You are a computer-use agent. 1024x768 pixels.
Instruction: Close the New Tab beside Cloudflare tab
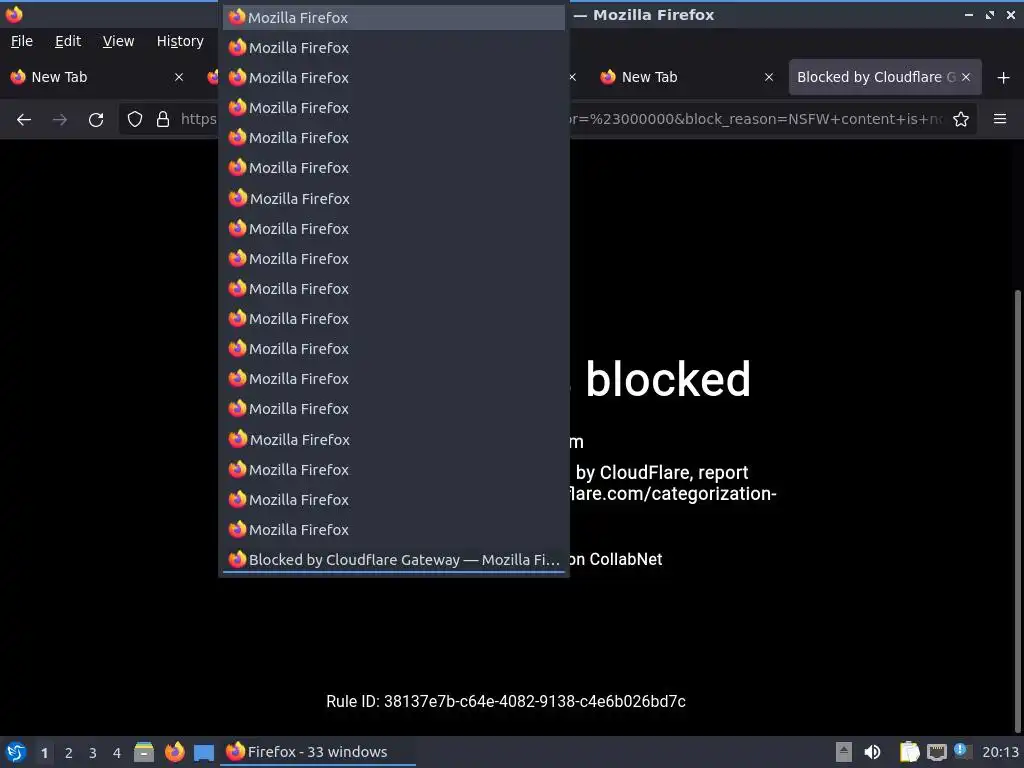(x=769, y=77)
